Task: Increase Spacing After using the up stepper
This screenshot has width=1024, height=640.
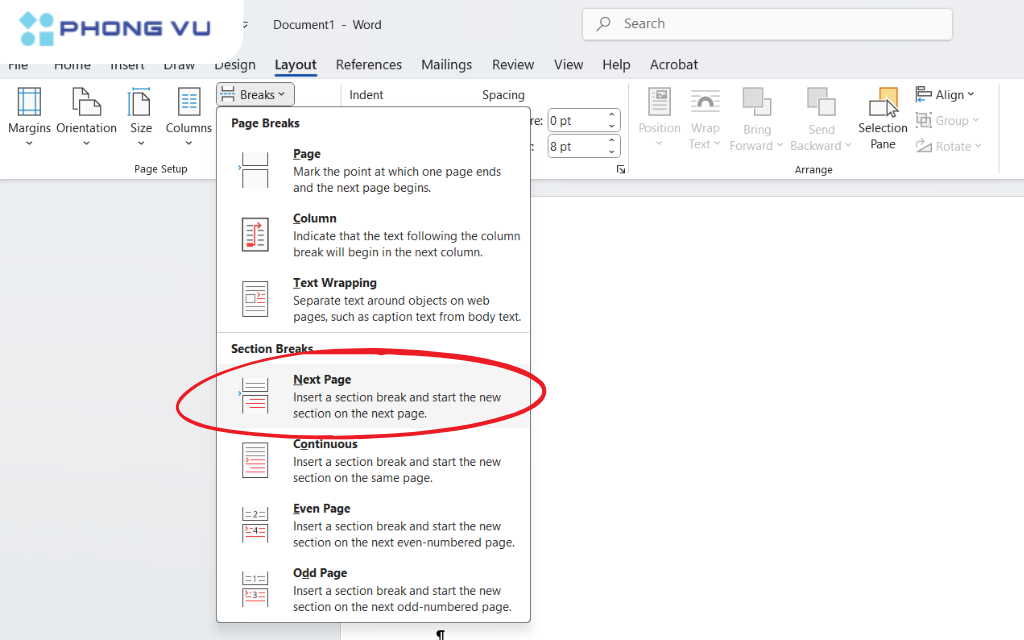Action: click(x=610, y=141)
